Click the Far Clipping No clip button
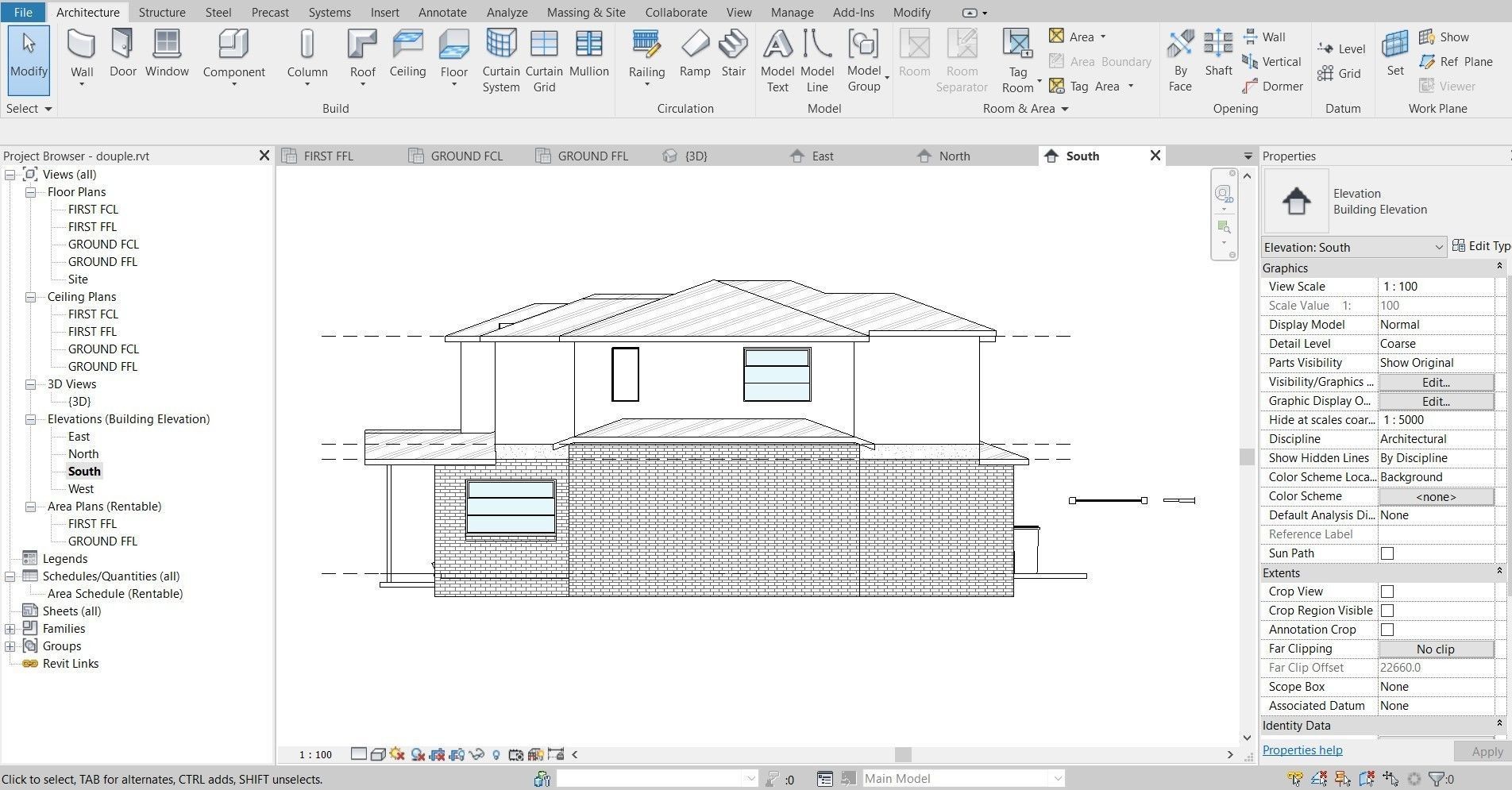The image size is (1512, 790). coord(1436,649)
